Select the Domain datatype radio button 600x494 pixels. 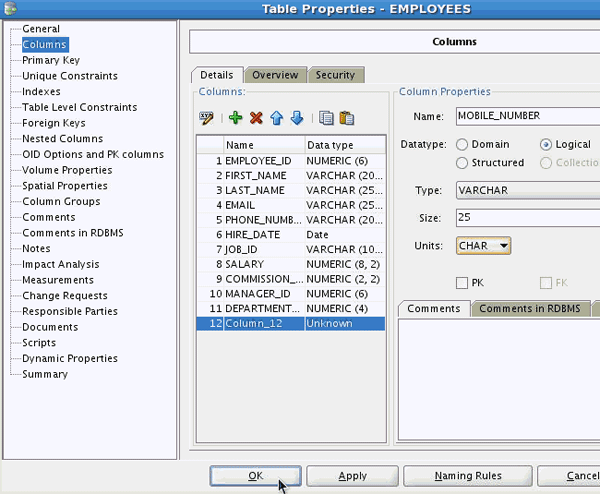pyautogui.click(x=462, y=145)
